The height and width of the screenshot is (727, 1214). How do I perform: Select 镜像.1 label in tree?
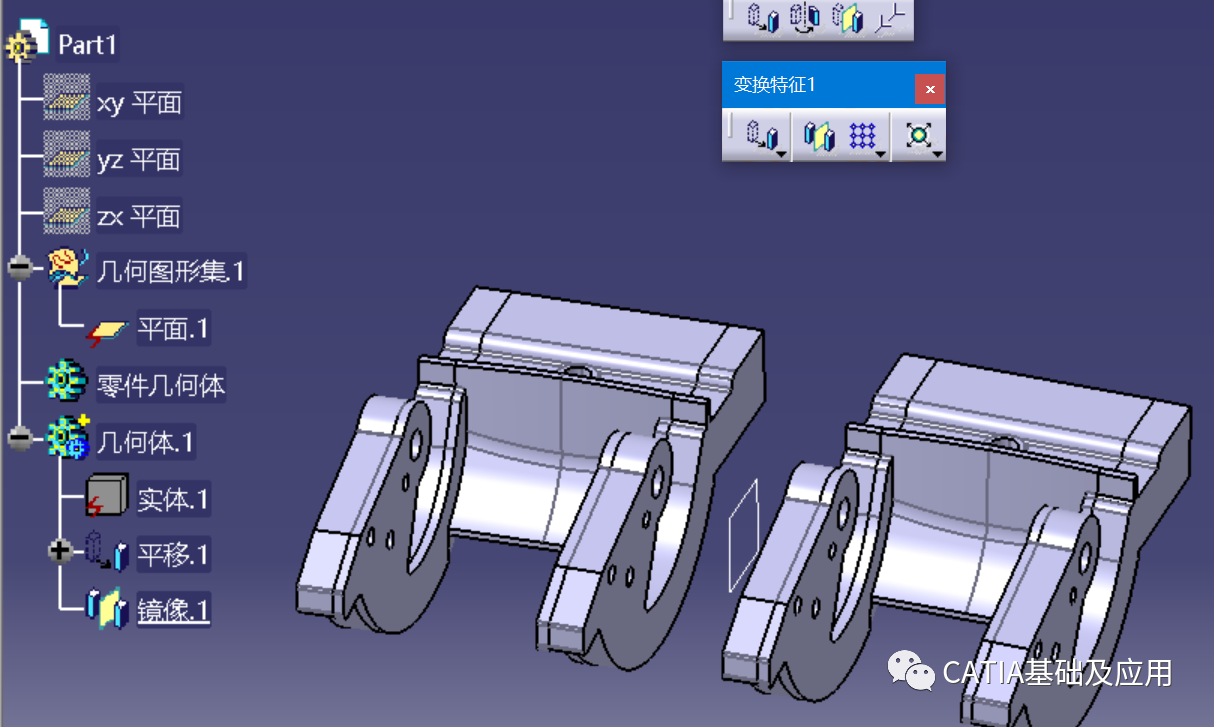[174, 611]
